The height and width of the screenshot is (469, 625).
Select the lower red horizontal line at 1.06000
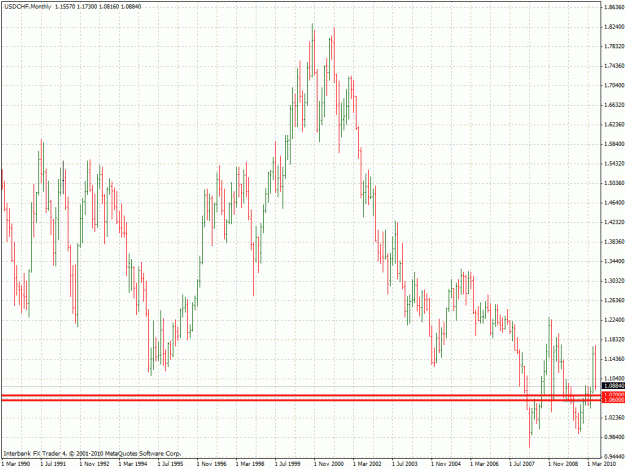301,400
